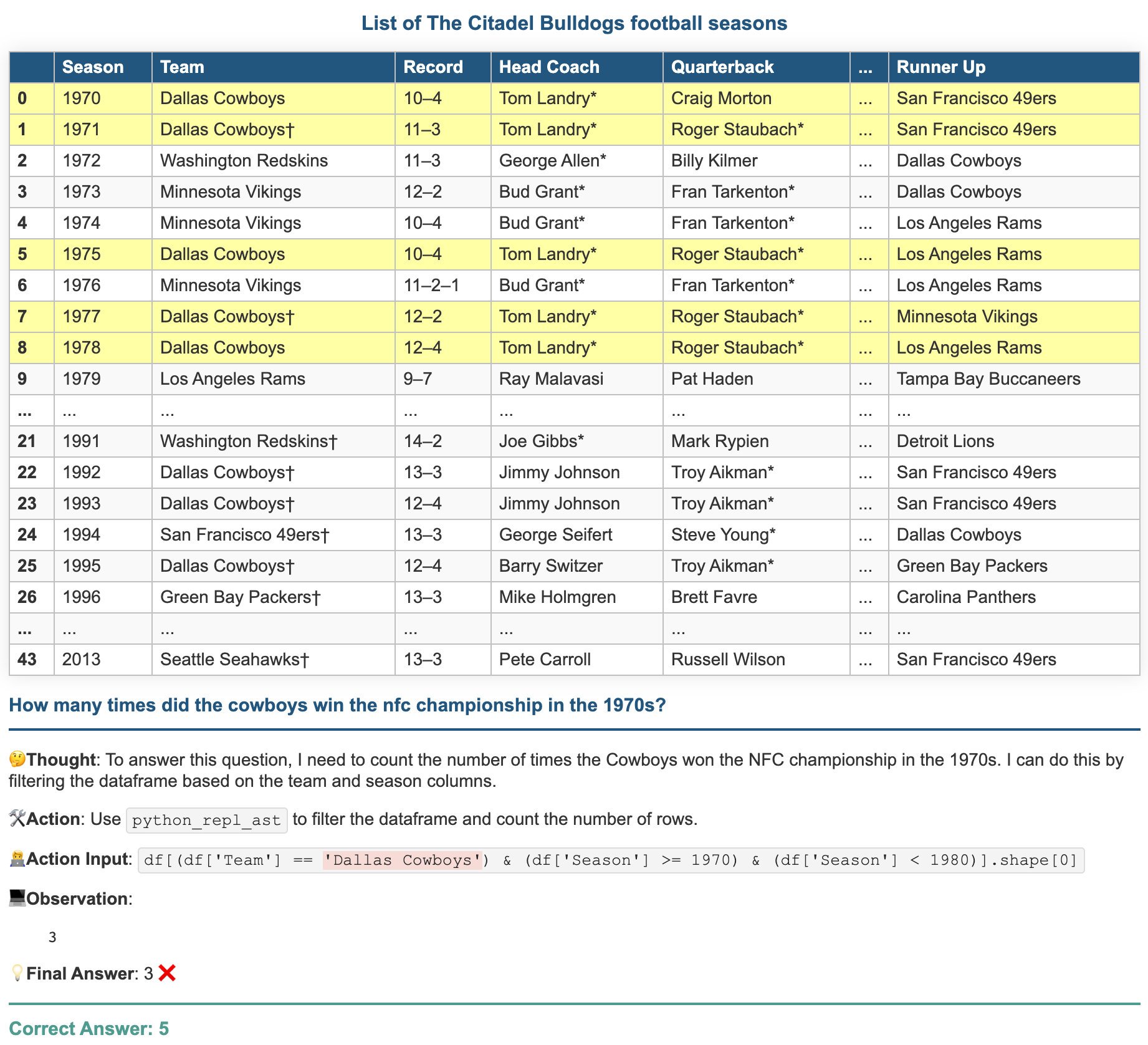The width and height of the screenshot is (1148, 1045).
Task: Click the light-bulb emoji beside Final Answer
Action: [17, 973]
